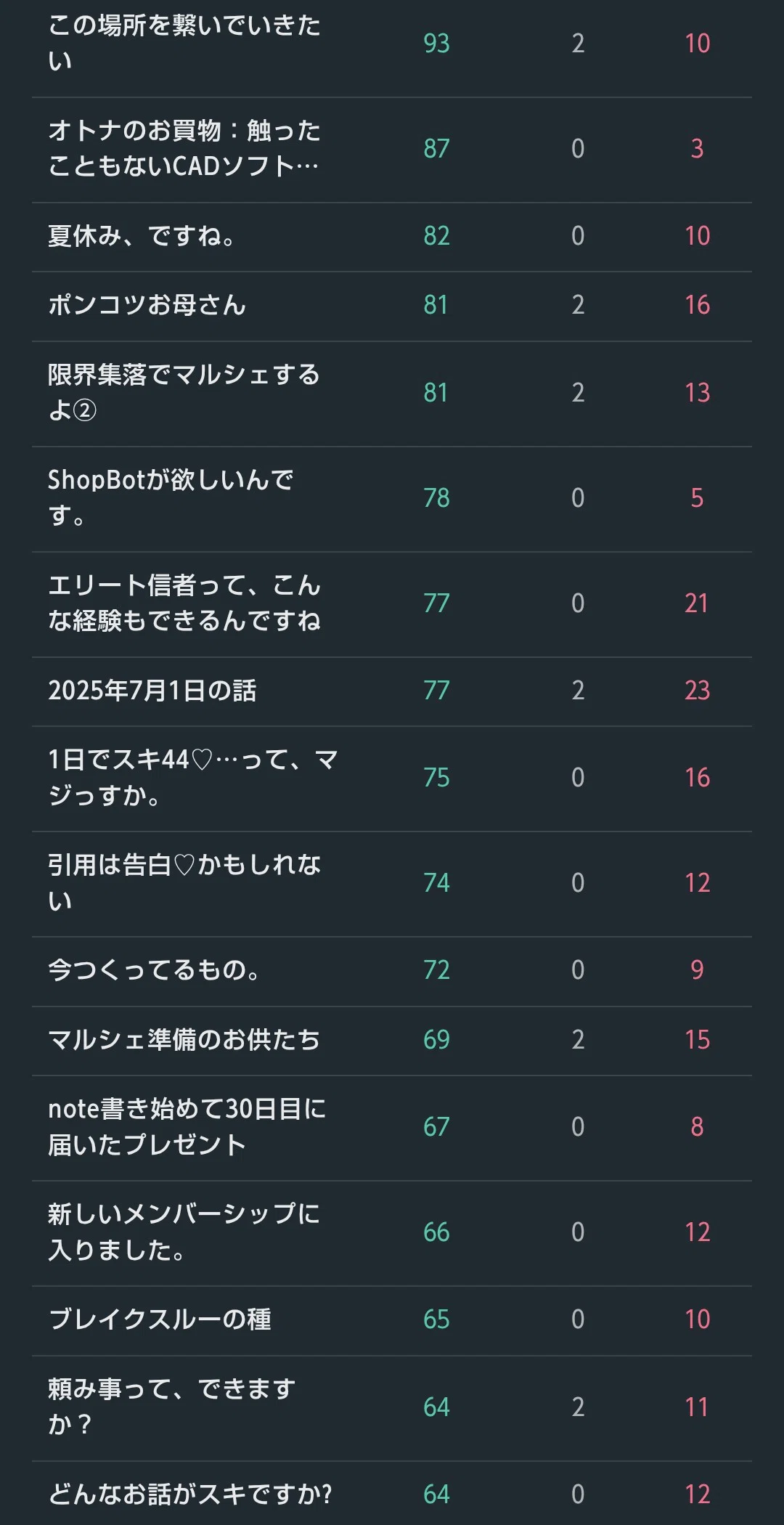Open the 今つくってるもの。 article
This screenshot has width=784, height=1525.
point(154,970)
